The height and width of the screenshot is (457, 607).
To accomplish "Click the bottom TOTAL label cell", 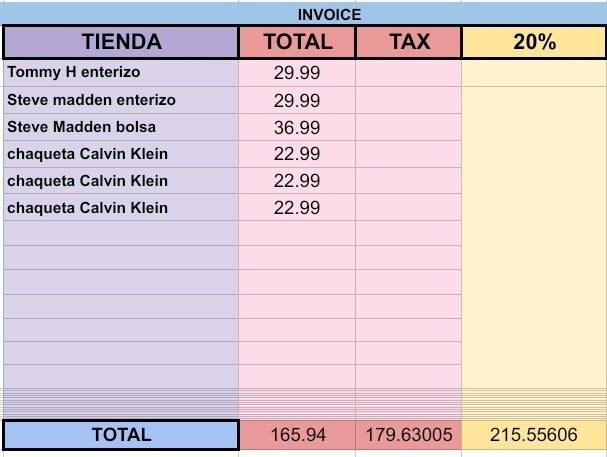I will click(x=121, y=435).
